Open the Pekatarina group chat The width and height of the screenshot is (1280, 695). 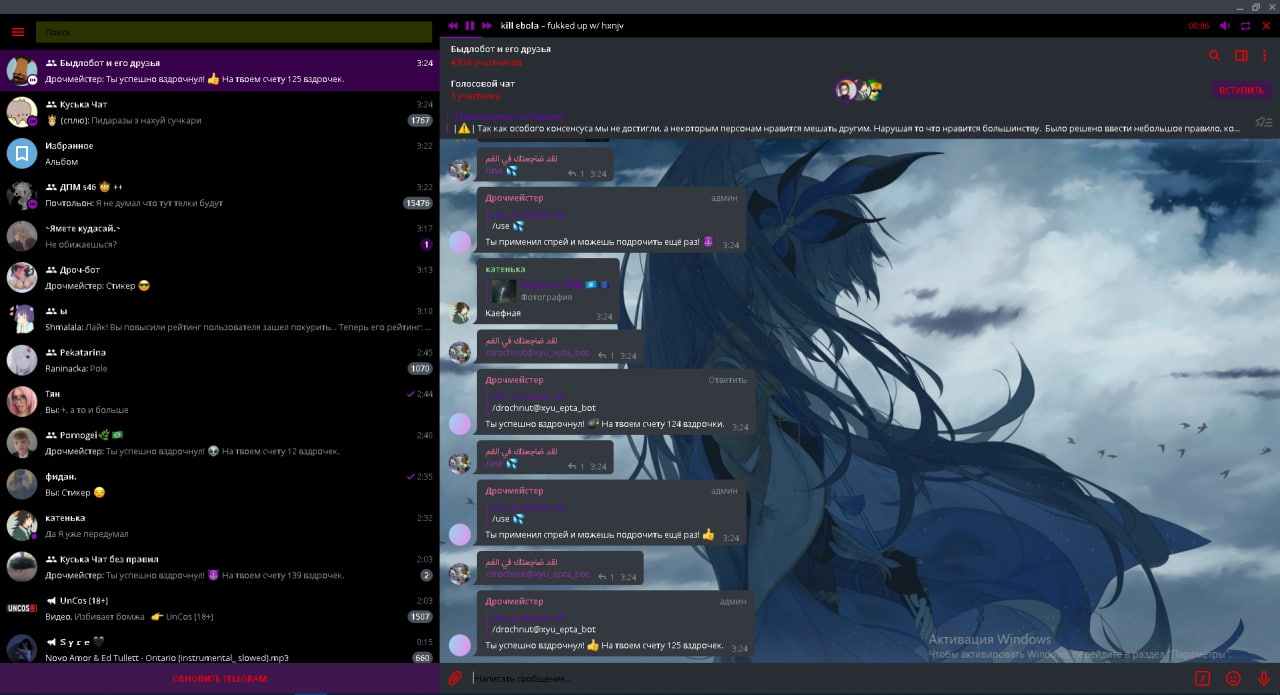pyautogui.click(x=219, y=360)
